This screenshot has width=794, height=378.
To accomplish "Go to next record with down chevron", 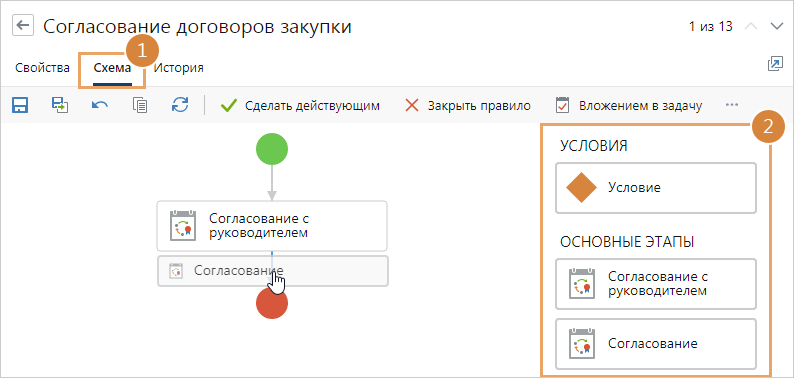I will pyautogui.click(x=776, y=26).
